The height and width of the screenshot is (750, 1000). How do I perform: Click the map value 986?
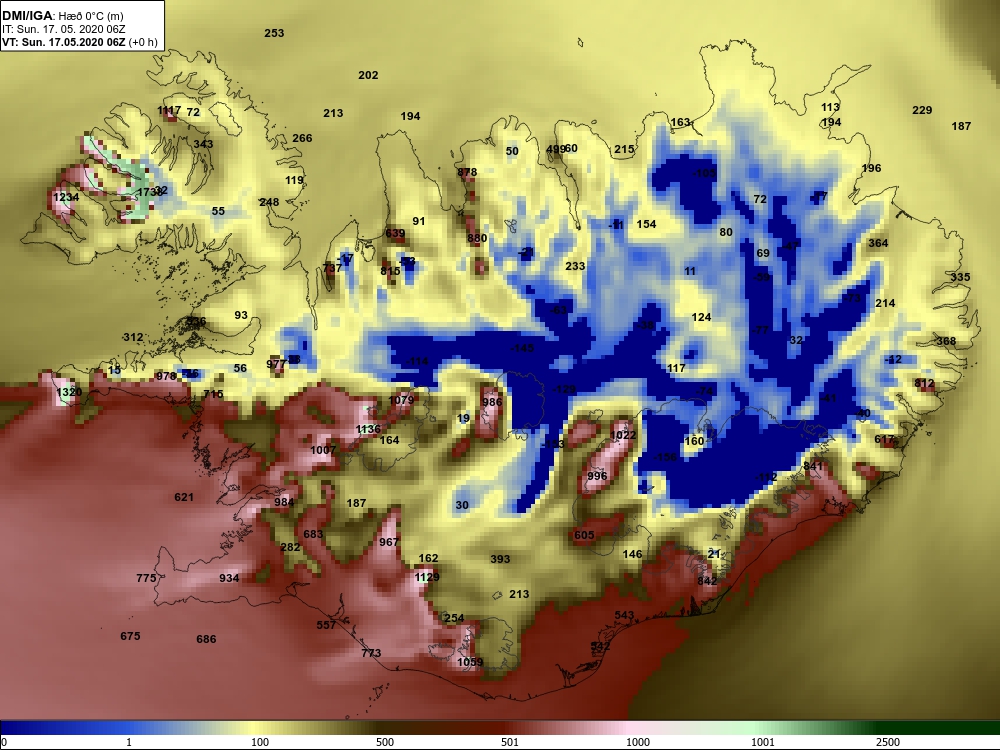click(x=492, y=402)
